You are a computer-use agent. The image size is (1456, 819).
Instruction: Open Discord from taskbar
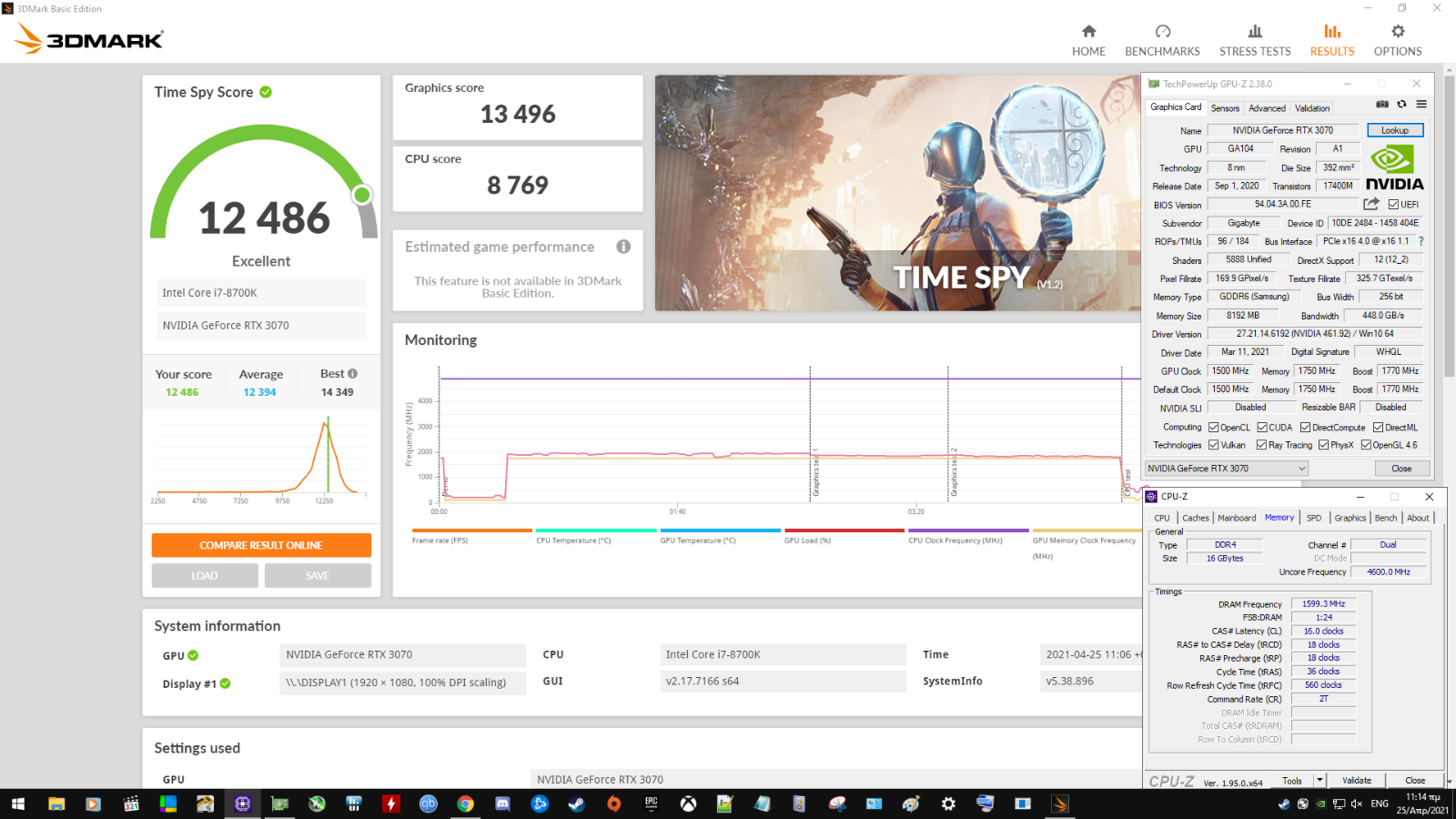pos(502,804)
